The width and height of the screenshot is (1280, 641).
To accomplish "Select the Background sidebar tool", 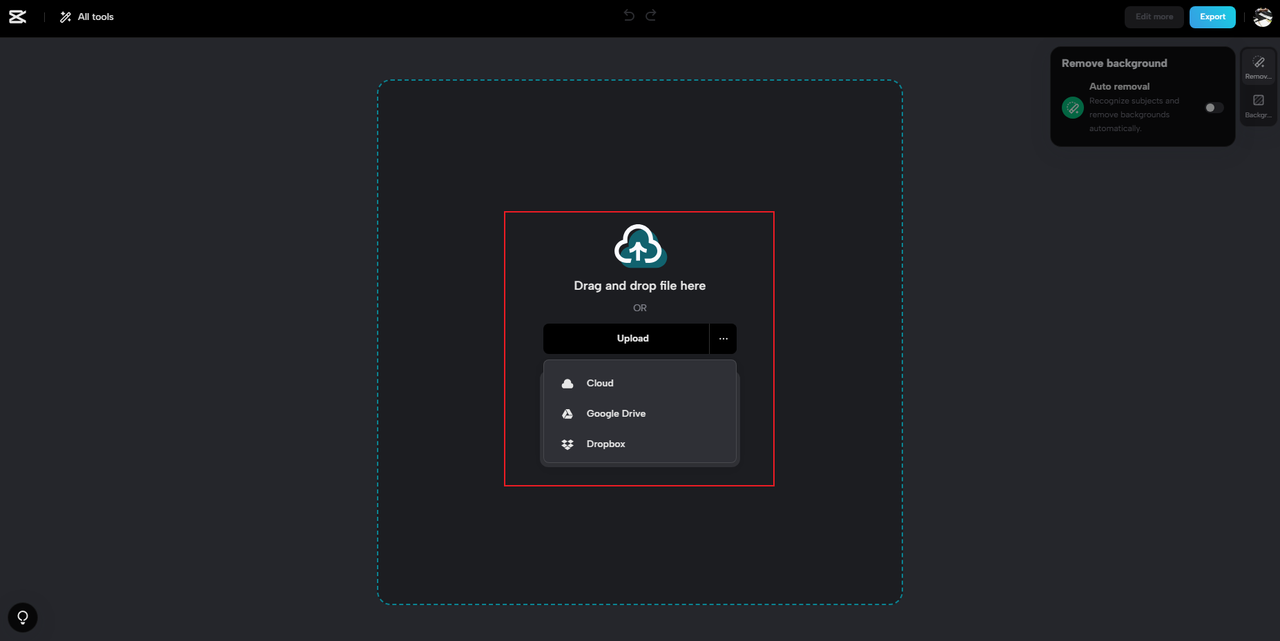I will (x=1258, y=107).
